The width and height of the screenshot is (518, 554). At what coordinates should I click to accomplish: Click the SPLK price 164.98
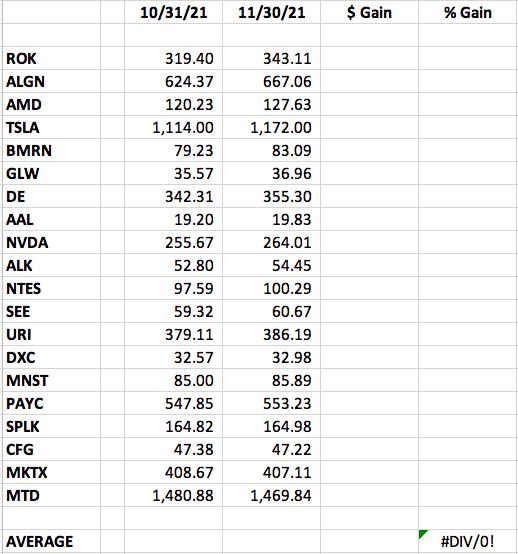coord(271,426)
